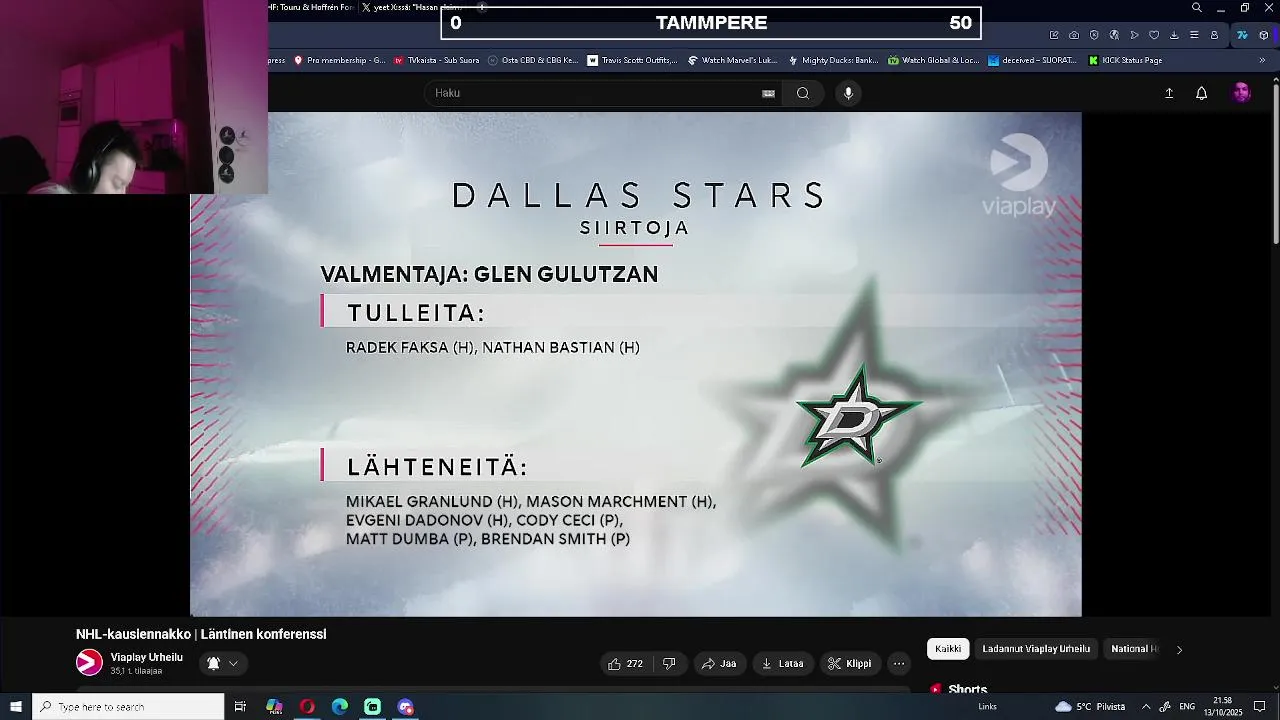
Task: Open the browser profile person icon
Action: [x=1214, y=35]
